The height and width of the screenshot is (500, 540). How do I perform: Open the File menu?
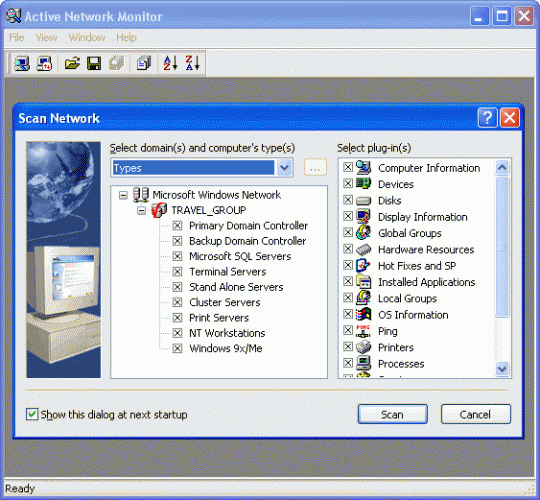pos(17,37)
